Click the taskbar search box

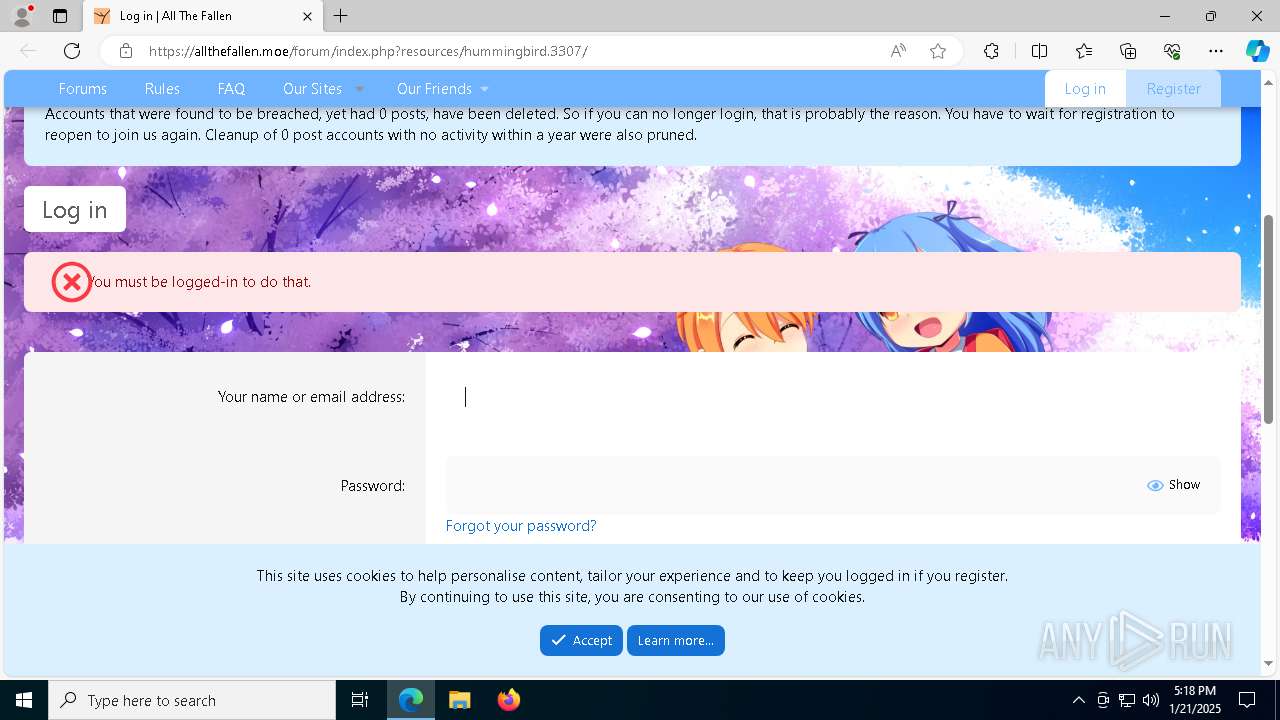pos(192,700)
